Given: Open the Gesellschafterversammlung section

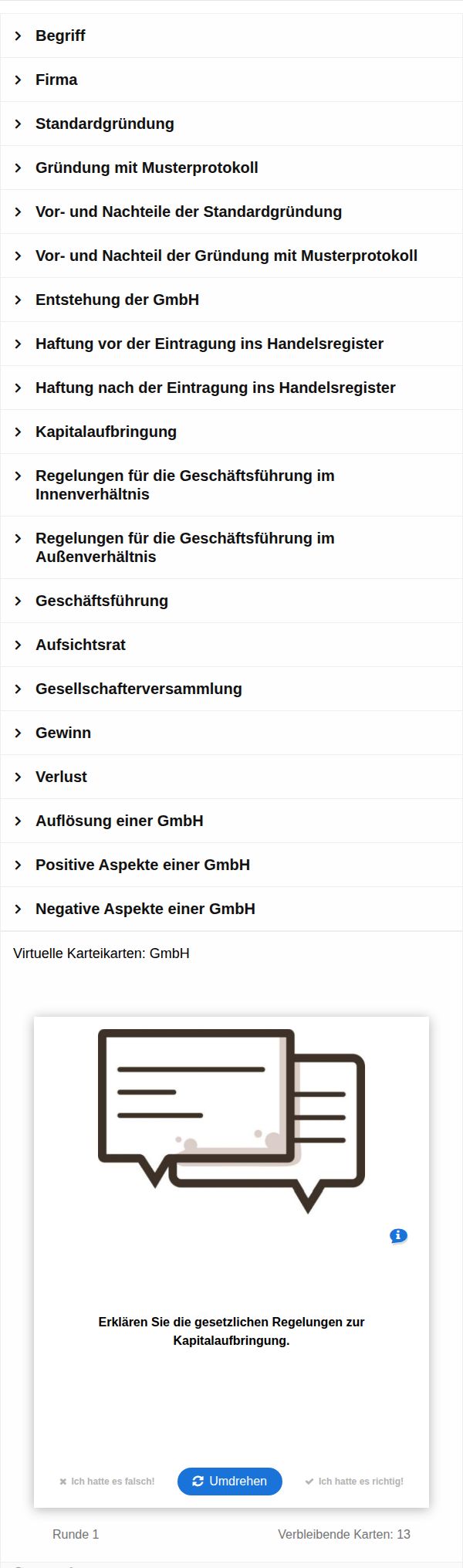Looking at the screenshot, I should click(231, 689).
